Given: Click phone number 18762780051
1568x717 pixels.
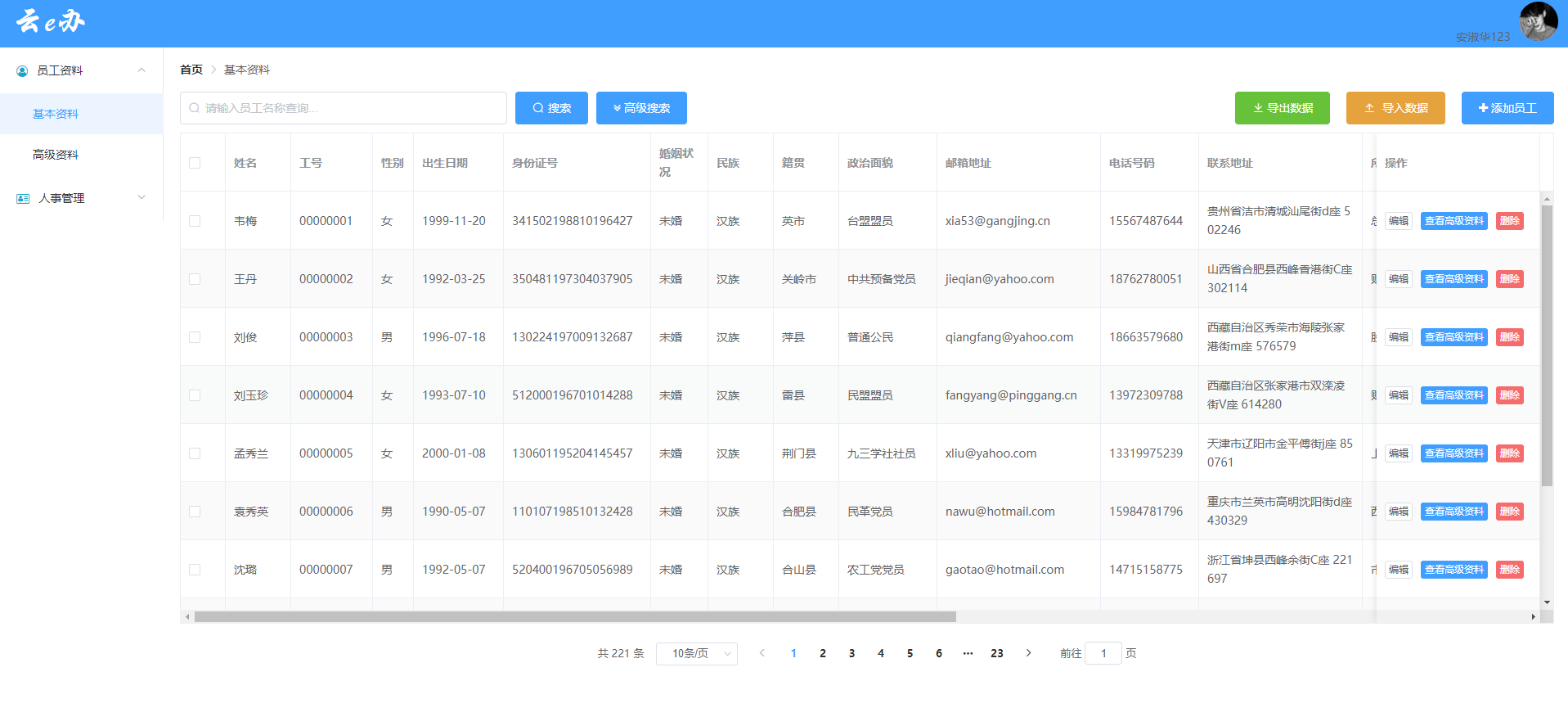Looking at the screenshot, I should [1146, 279].
